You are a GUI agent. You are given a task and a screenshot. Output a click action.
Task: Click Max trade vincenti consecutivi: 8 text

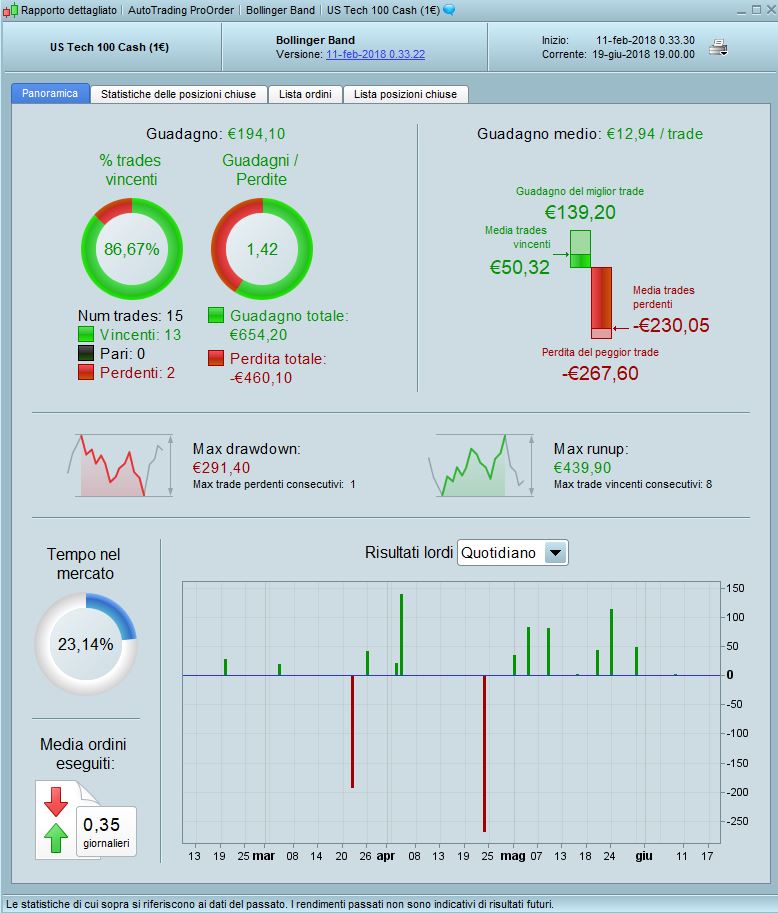(633, 484)
